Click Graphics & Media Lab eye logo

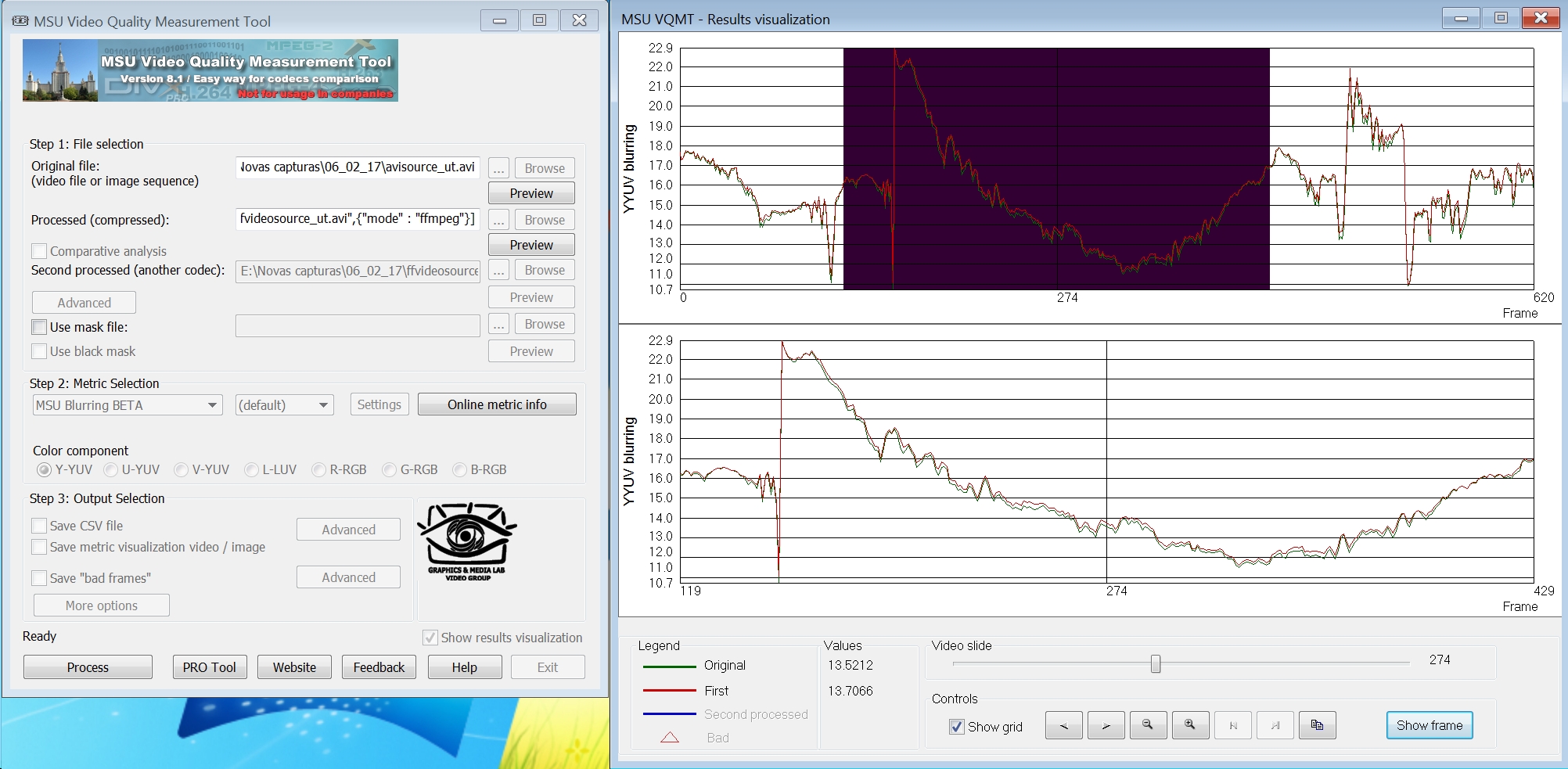pyautogui.click(x=467, y=541)
